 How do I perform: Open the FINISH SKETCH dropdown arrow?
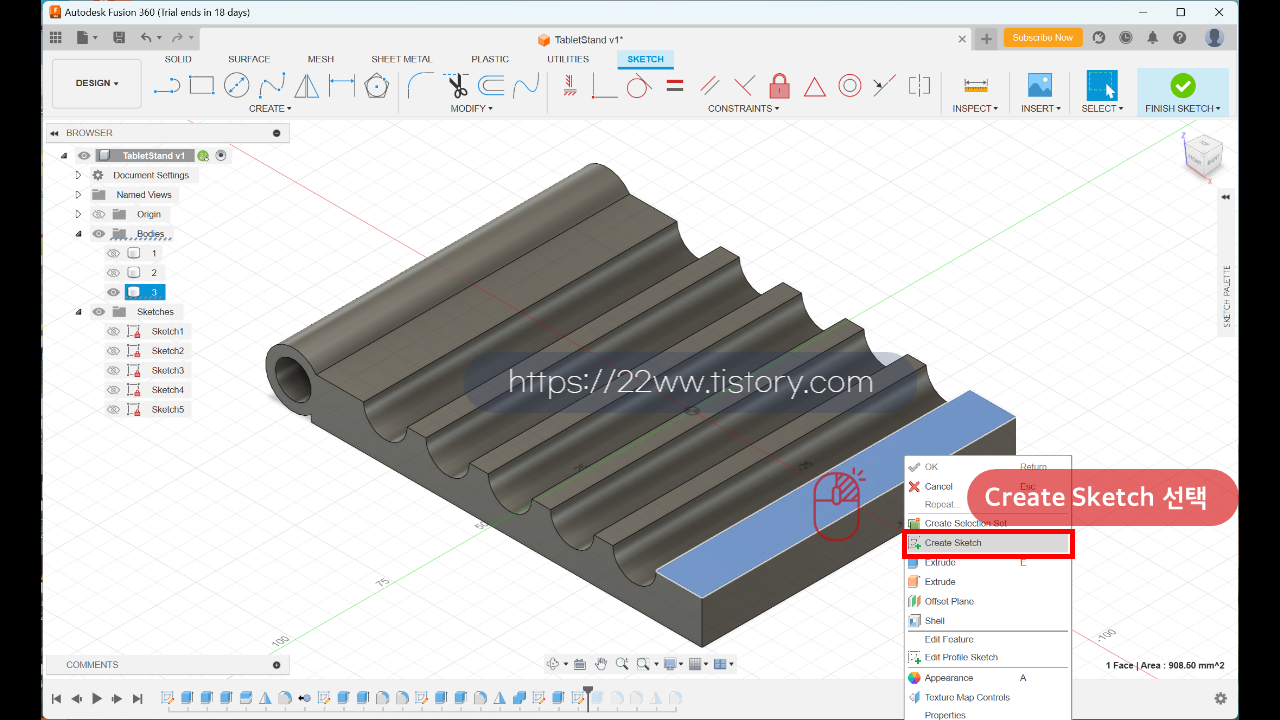click(1217, 108)
